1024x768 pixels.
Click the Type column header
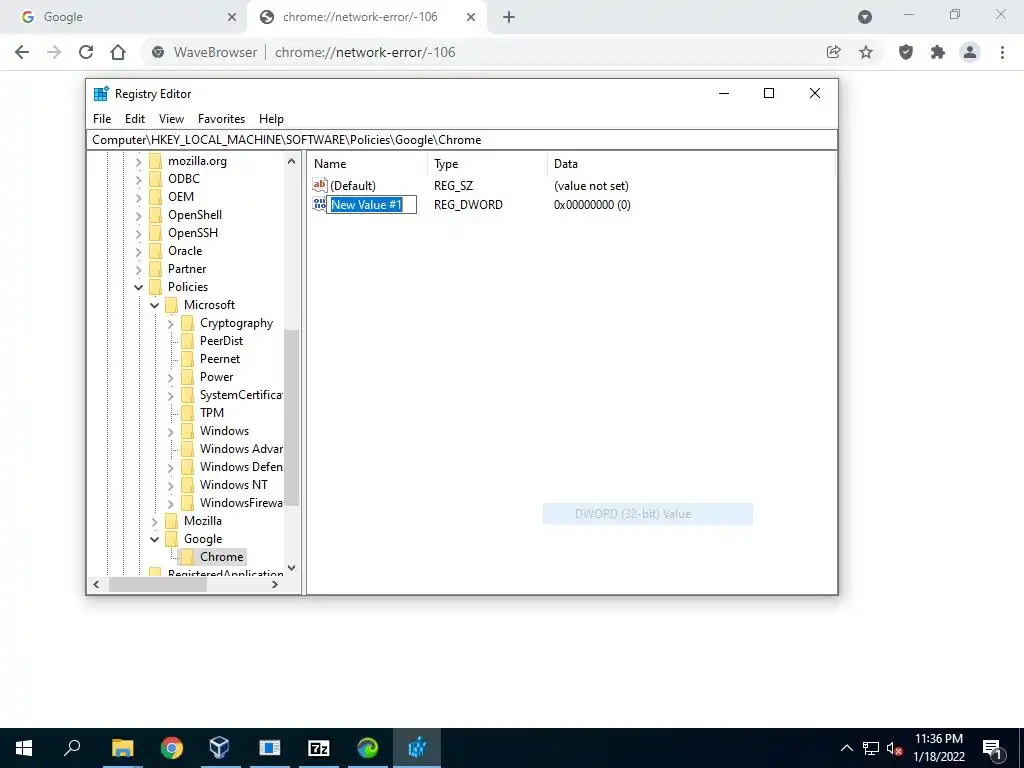[487, 164]
